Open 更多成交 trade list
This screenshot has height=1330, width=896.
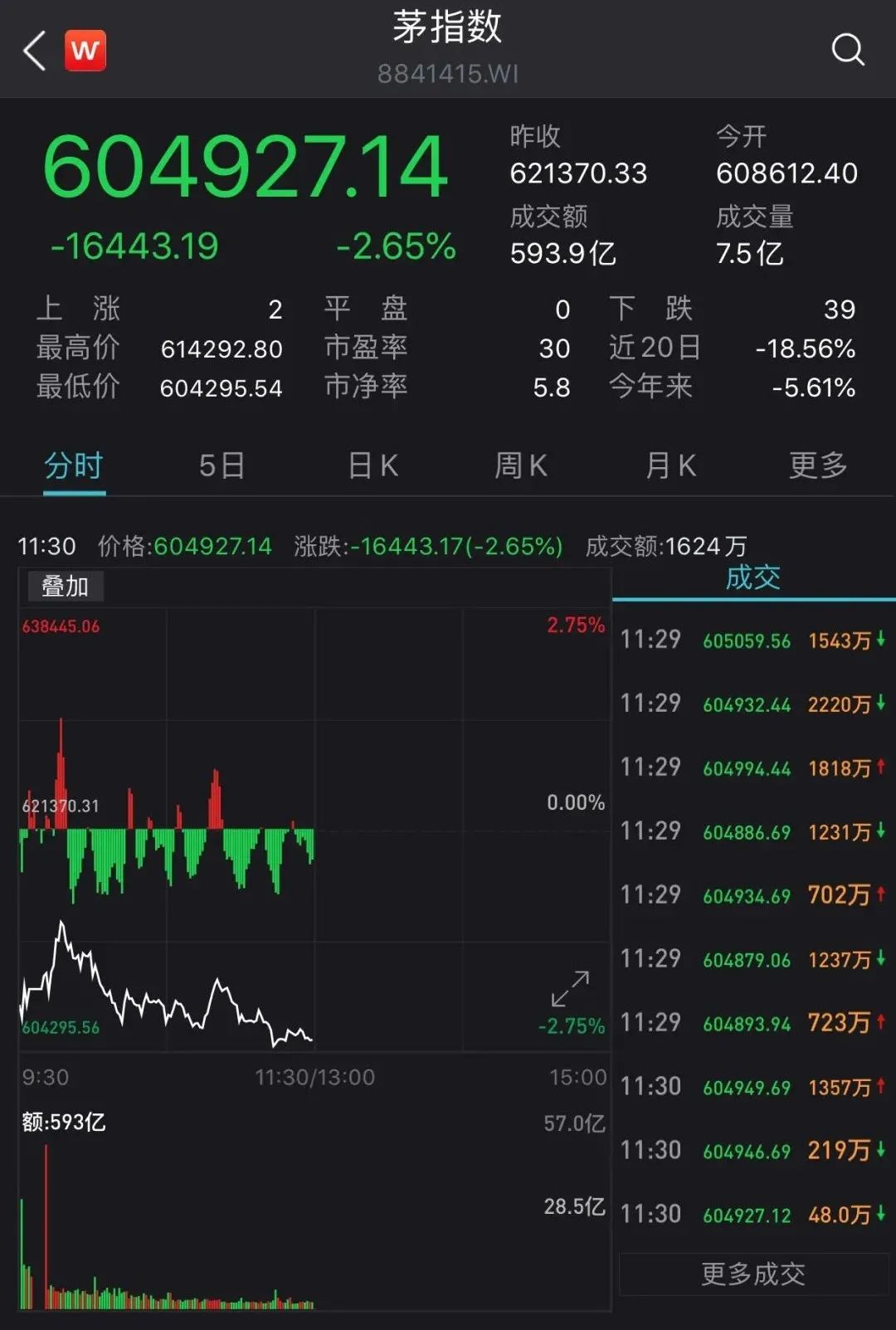coord(753,1274)
